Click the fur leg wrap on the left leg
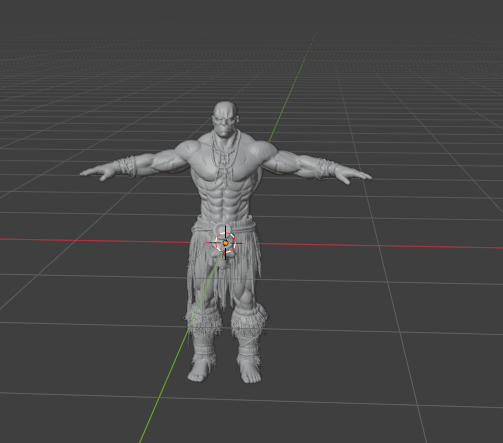 coord(203,322)
